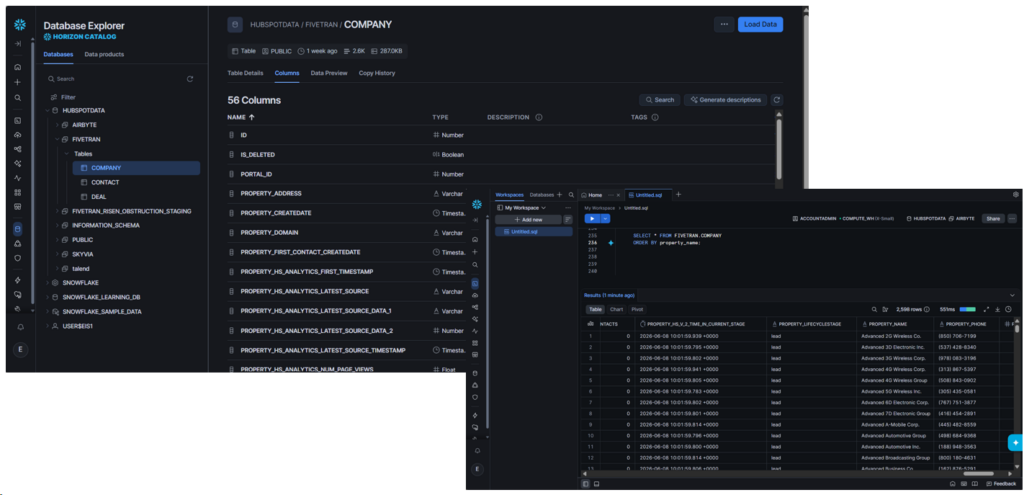The image size is (1024, 495).
Task: Click the 'Advanced 5G Wireless Inc.' cell
Action: [895, 391]
